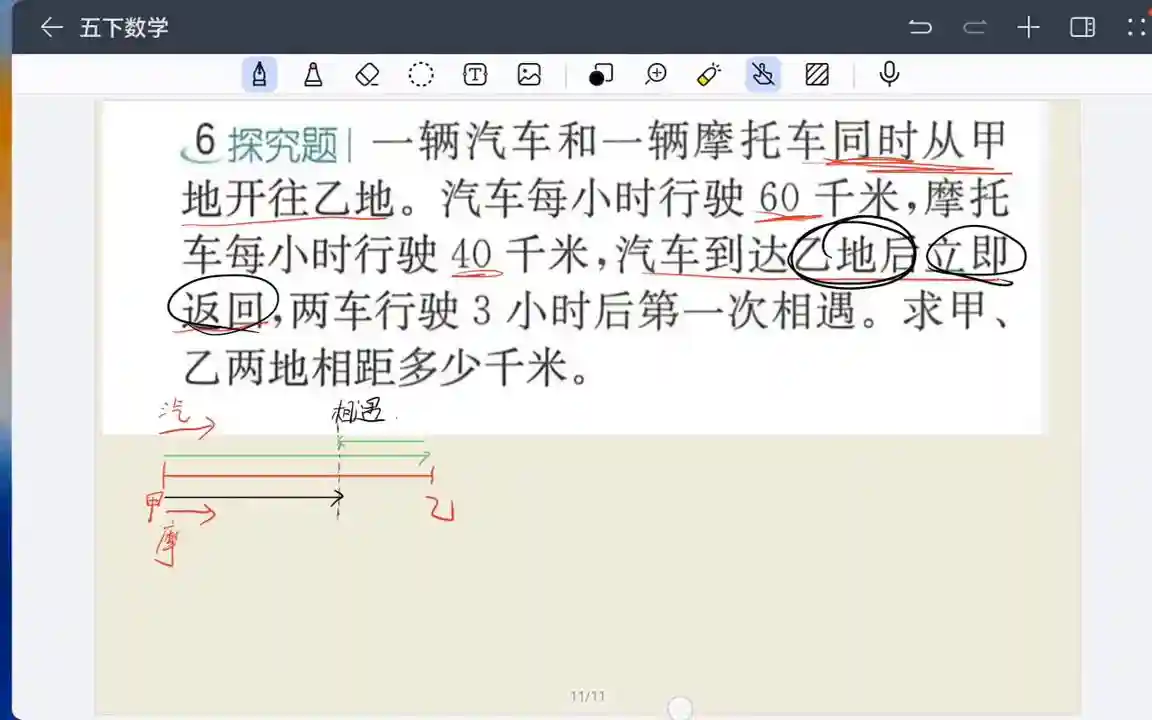Toggle finger touch drawing mode

coord(763,75)
